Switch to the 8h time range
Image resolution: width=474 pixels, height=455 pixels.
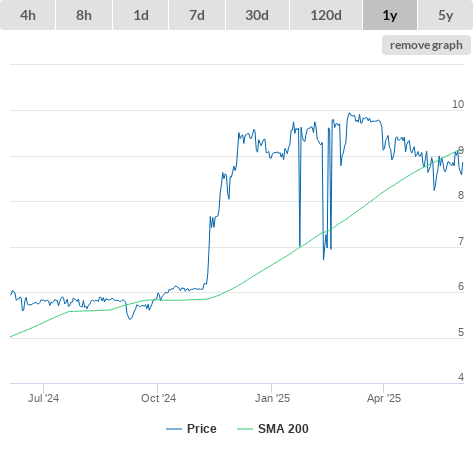click(x=84, y=15)
